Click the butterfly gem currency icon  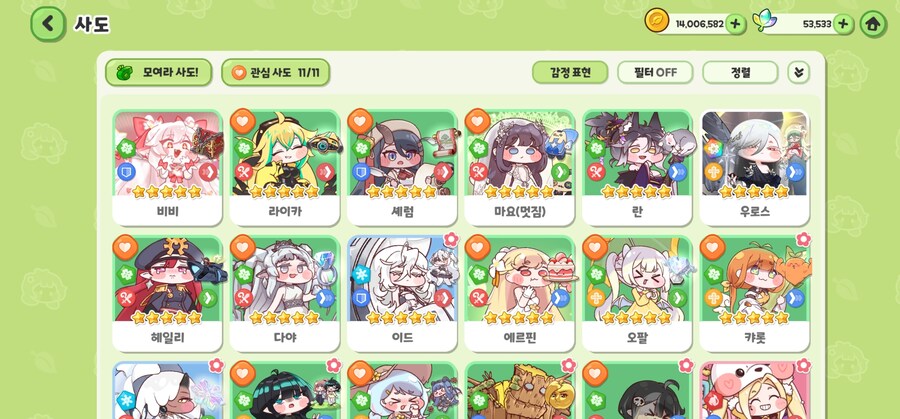click(x=766, y=23)
